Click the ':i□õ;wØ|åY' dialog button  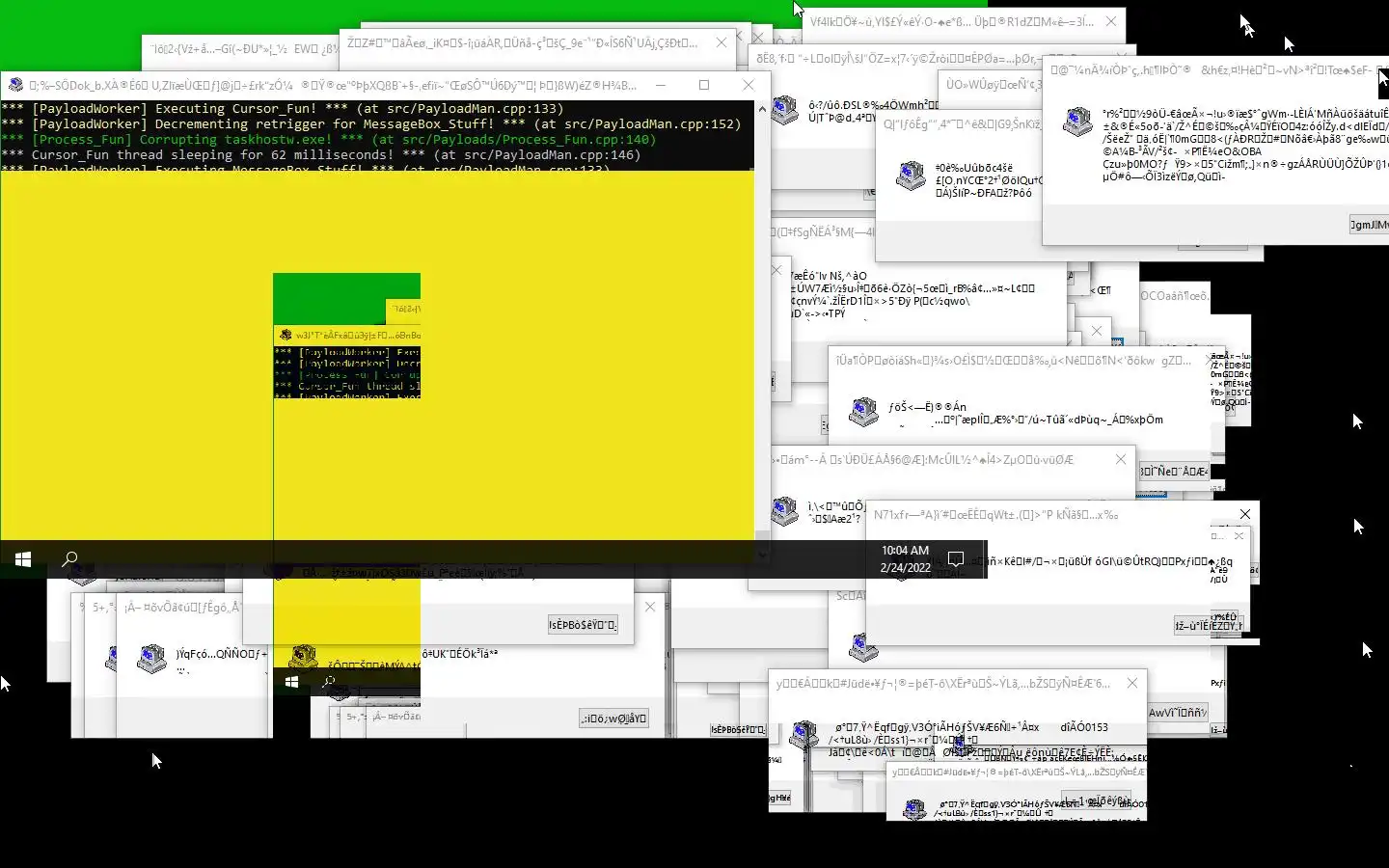coord(613,719)
